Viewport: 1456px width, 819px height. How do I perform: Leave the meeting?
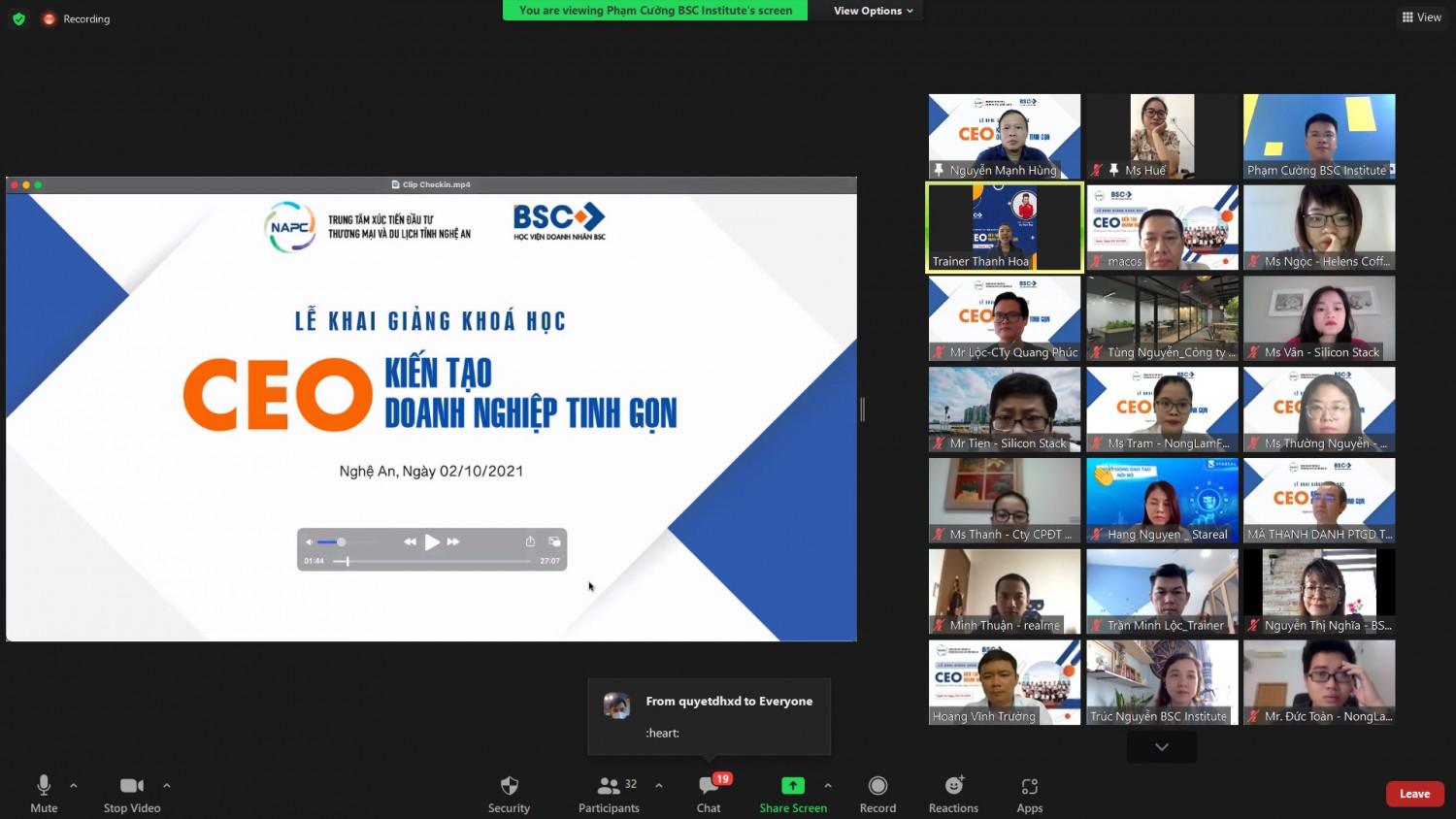click(x=1414, y=794)
